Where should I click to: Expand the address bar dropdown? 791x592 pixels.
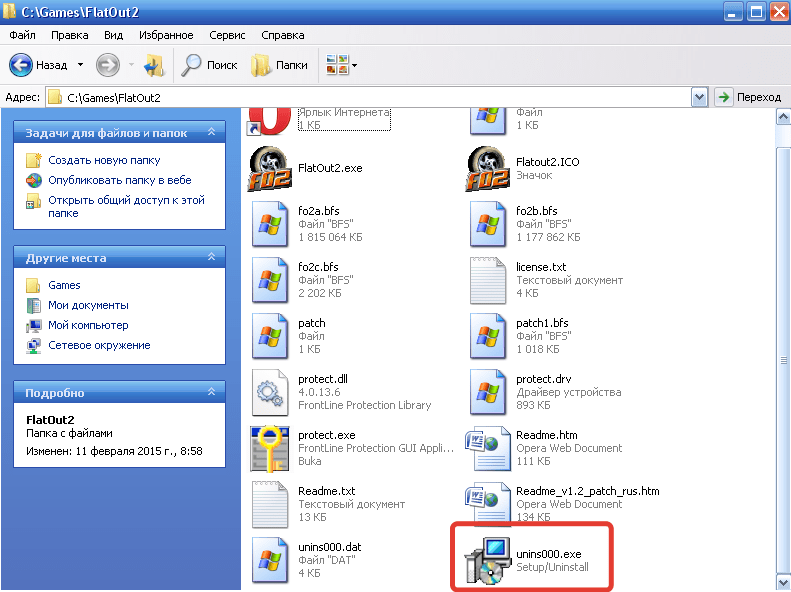click(699, 97)
